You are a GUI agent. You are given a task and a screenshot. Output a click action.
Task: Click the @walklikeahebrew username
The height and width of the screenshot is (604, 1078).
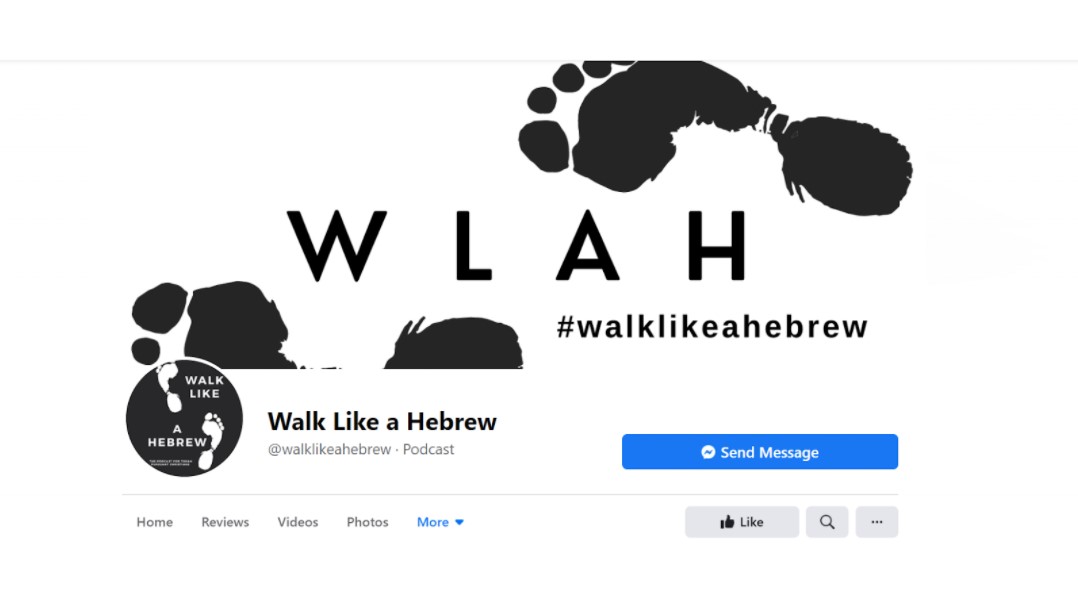tap(329, 449)
